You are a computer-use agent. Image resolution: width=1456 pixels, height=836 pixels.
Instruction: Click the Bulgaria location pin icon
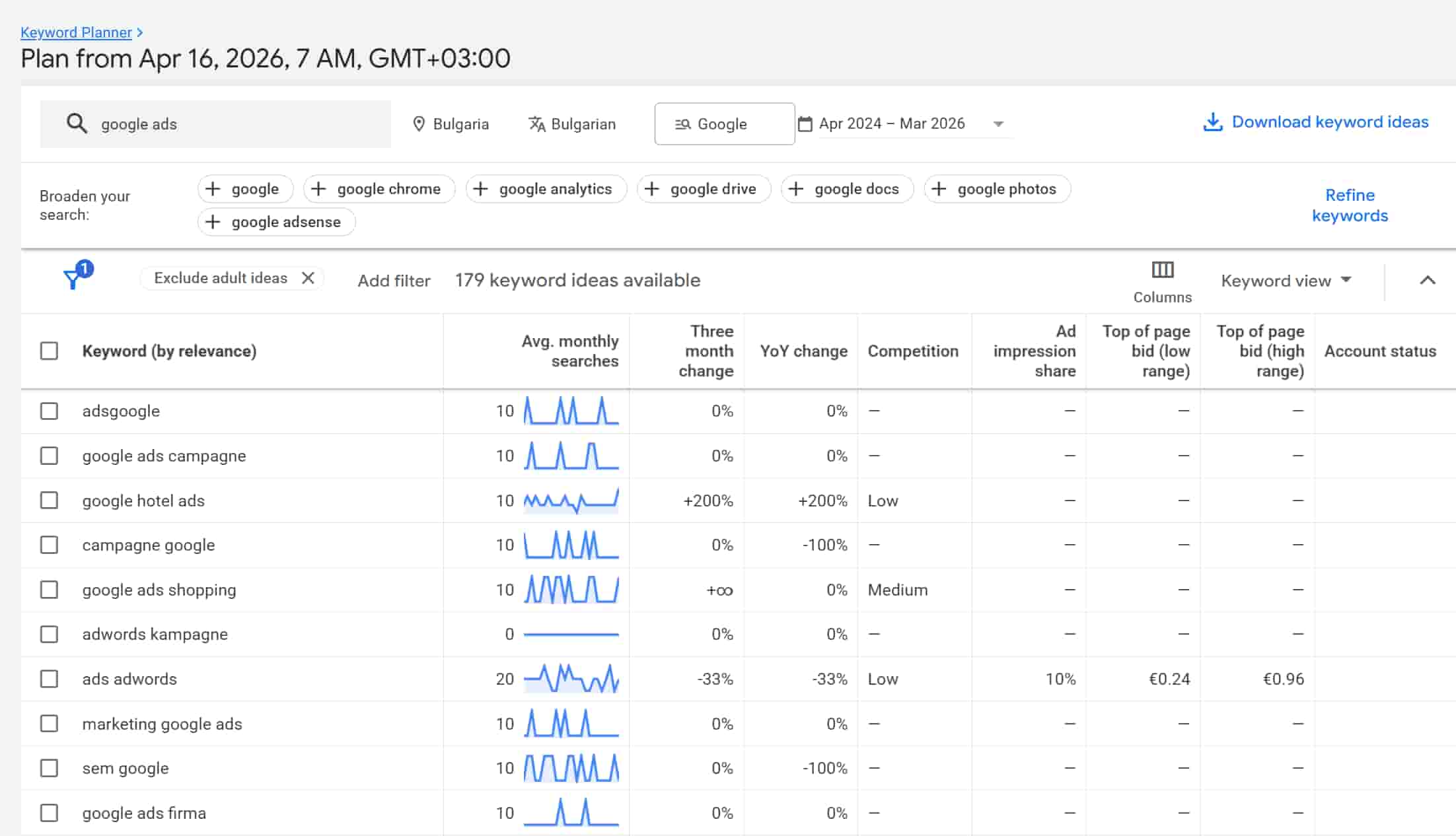[418, 124]
